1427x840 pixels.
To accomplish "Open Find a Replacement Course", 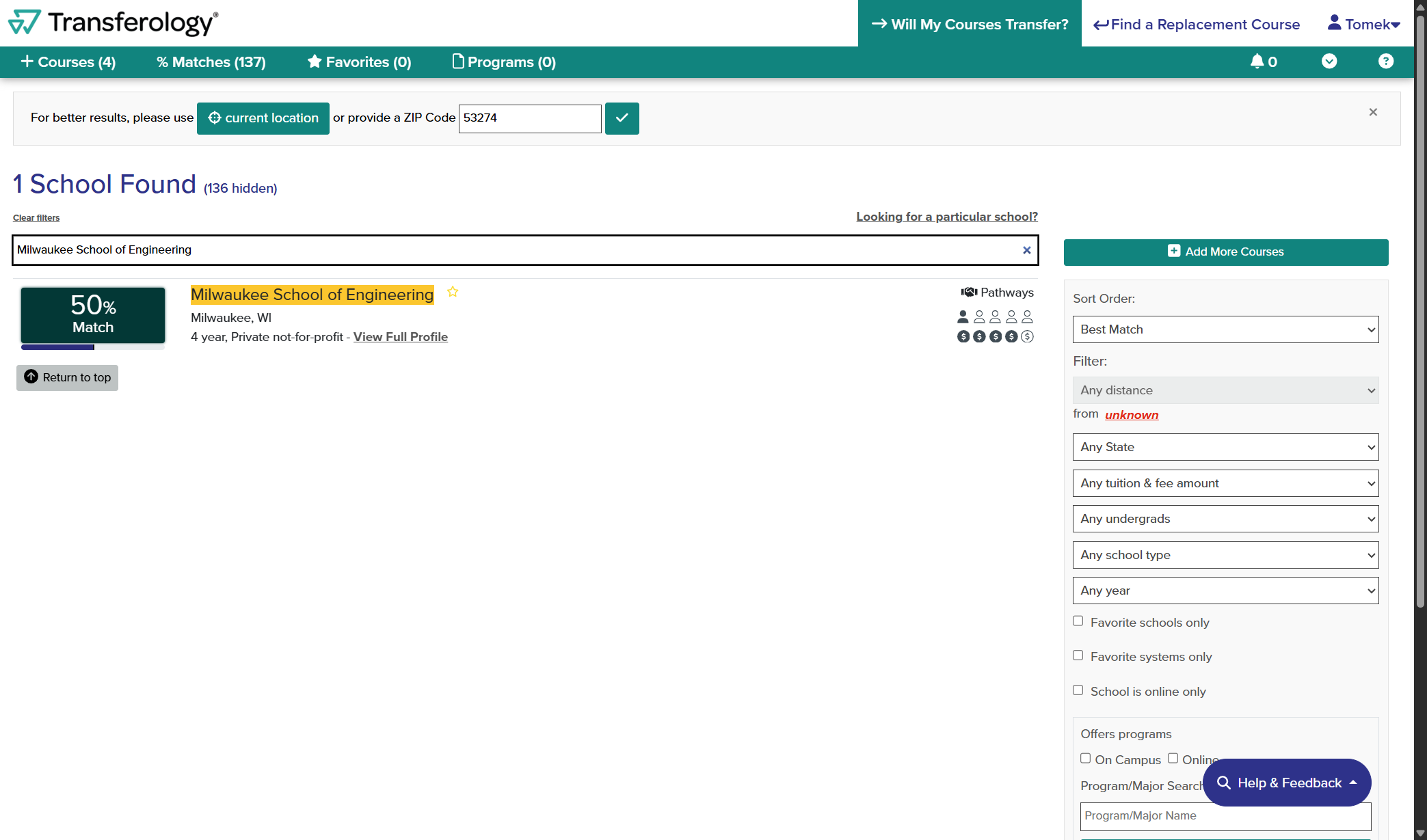I will (1197, 24).
